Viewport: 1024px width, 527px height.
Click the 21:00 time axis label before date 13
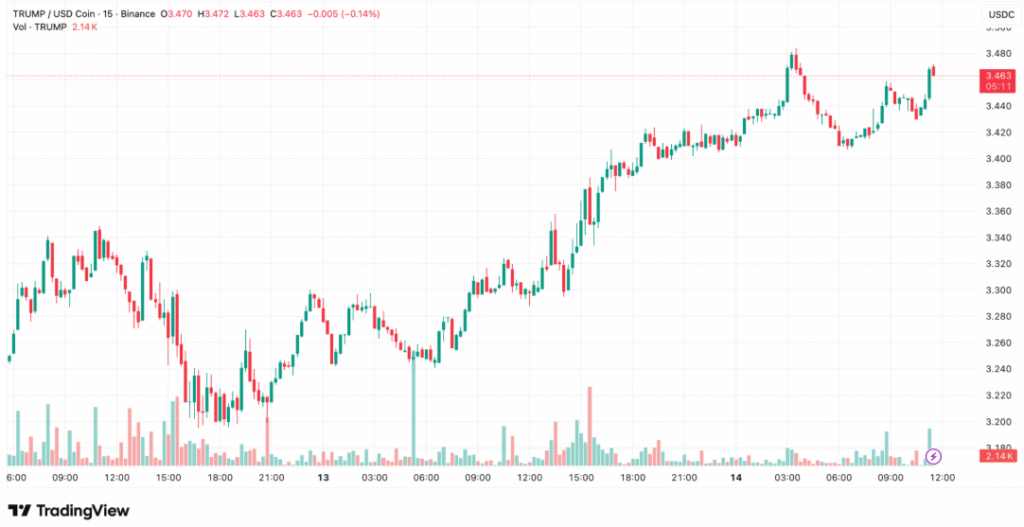point(272,478)
